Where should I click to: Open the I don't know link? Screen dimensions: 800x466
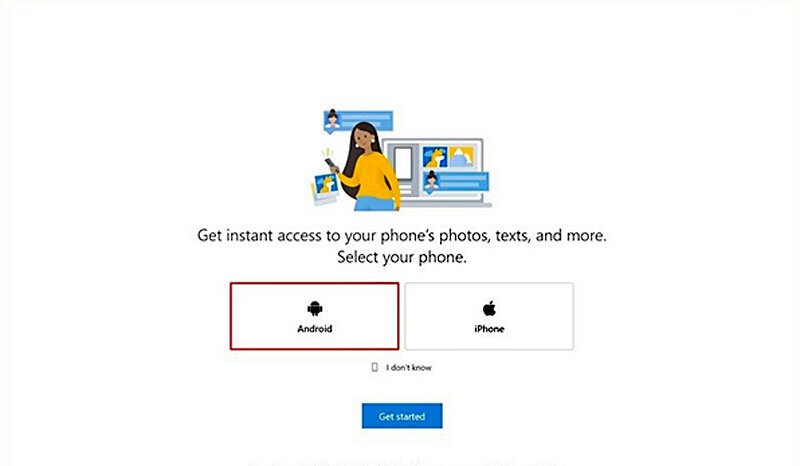409,367
